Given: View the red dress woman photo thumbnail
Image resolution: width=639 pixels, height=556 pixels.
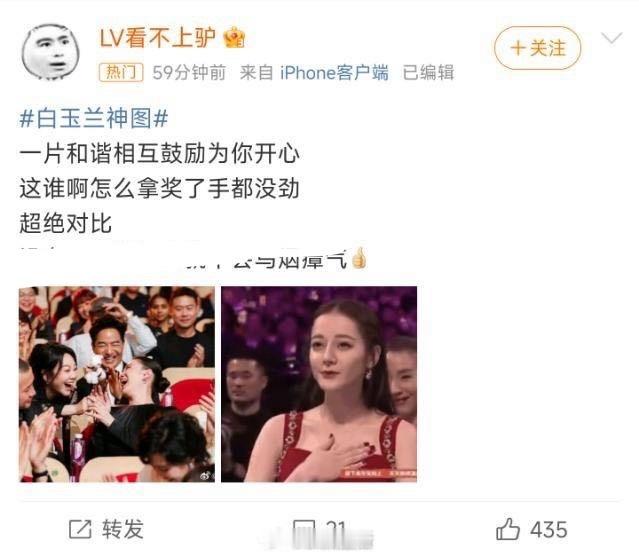Looking at the screenshot, I should [x=319, y=384].
